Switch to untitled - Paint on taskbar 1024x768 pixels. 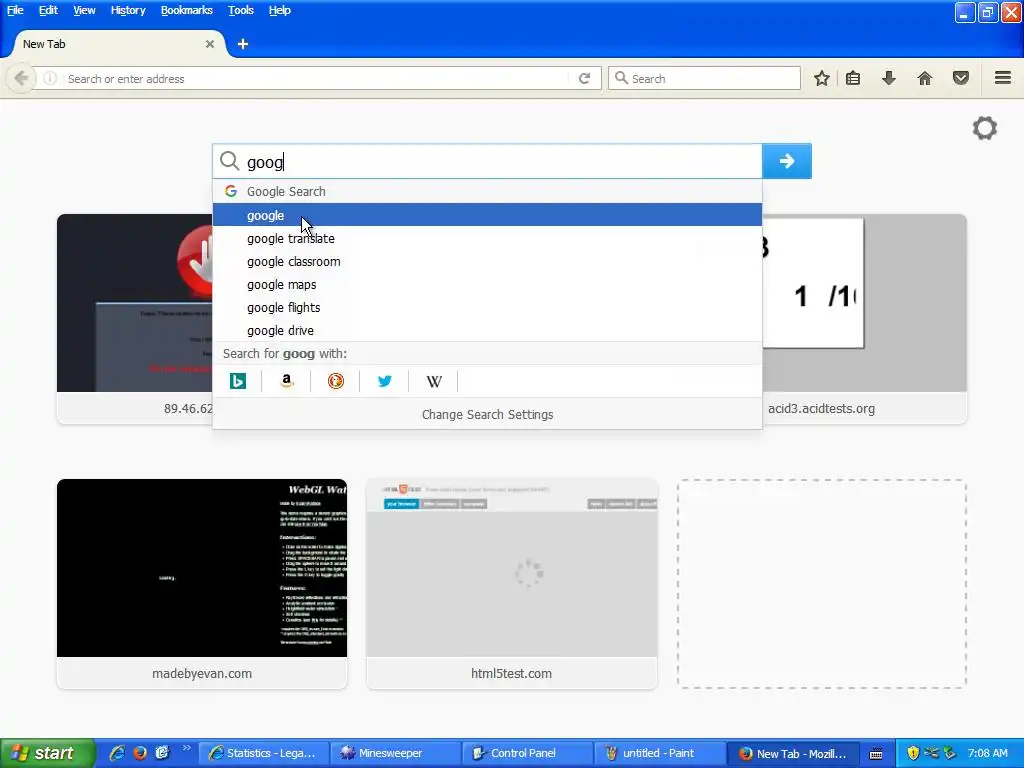(660, 753)
